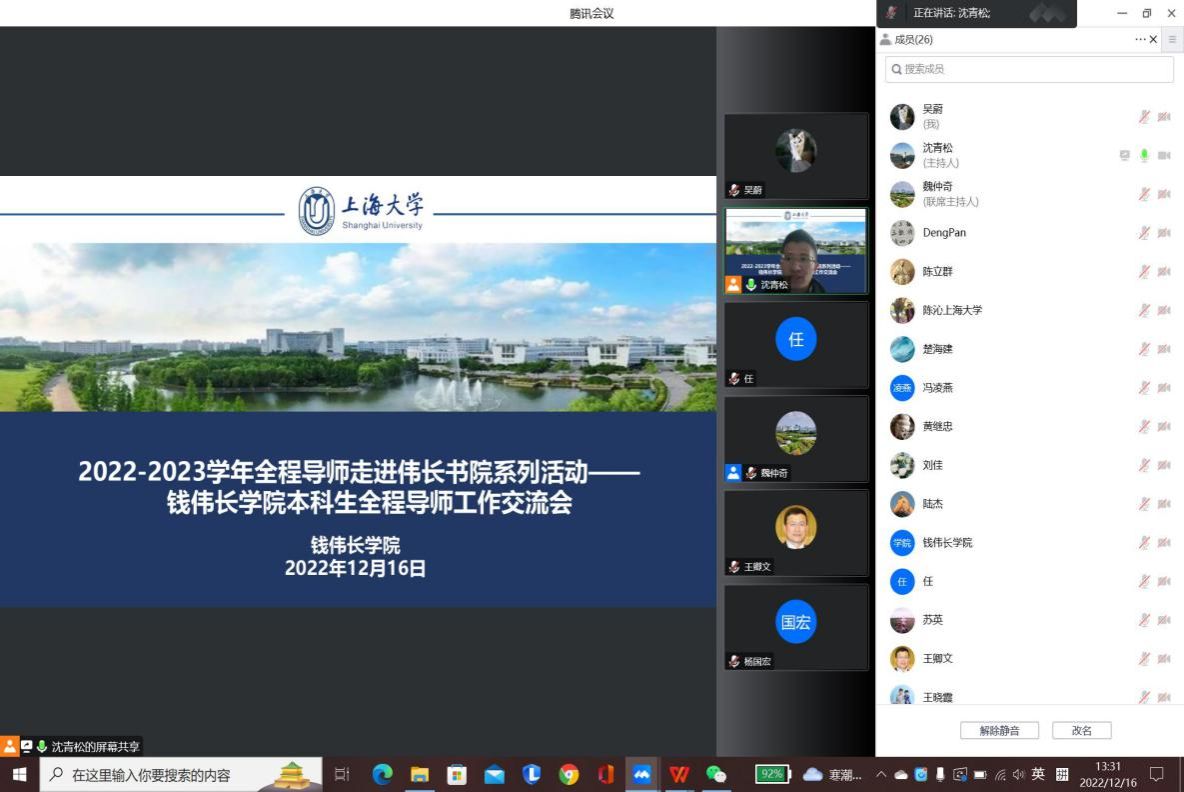Screen dimensions: 1184x792
Task: Expand the system tray hidden icons arrow
Action: click(881, 774)
